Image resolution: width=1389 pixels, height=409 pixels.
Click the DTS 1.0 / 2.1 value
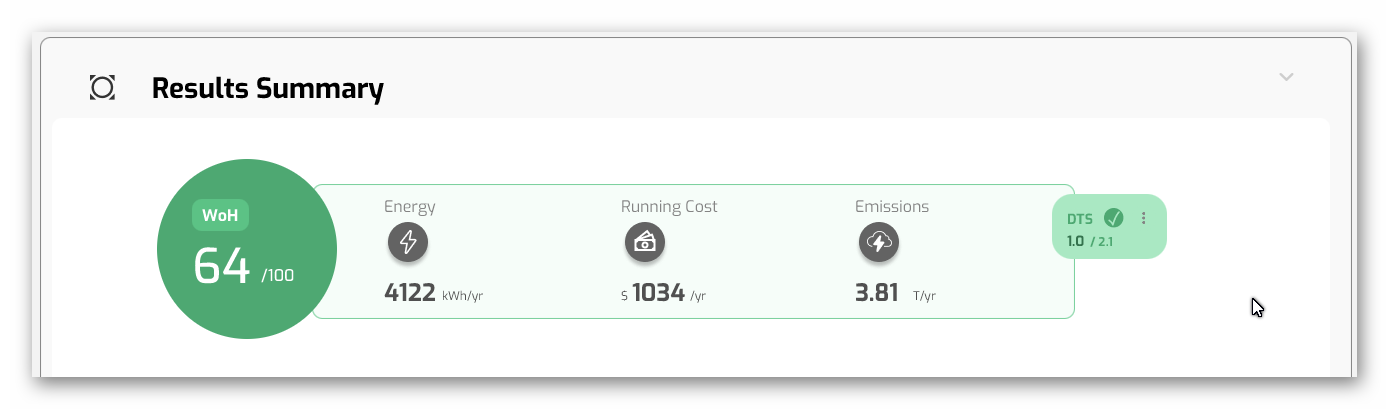pyautogui.click(x=1090, y=242)
